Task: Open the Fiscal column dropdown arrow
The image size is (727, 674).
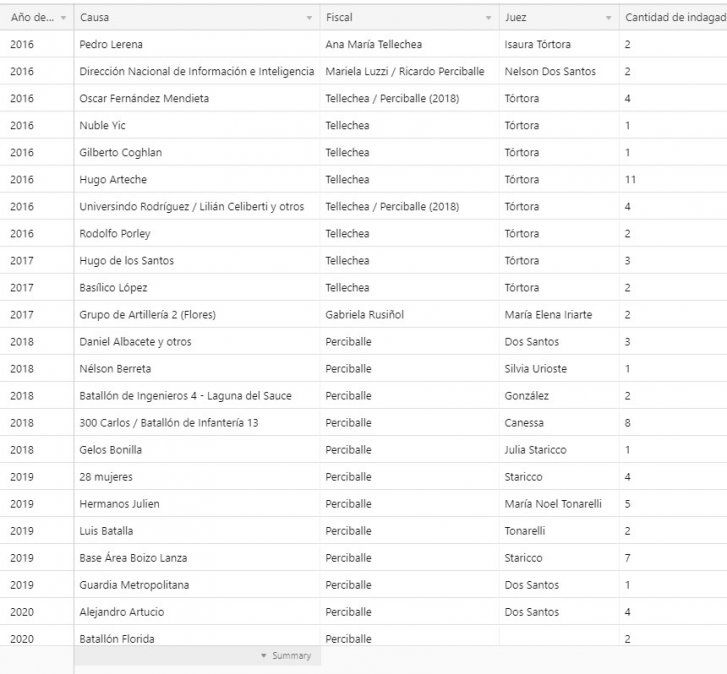Action: coord(488,18)
